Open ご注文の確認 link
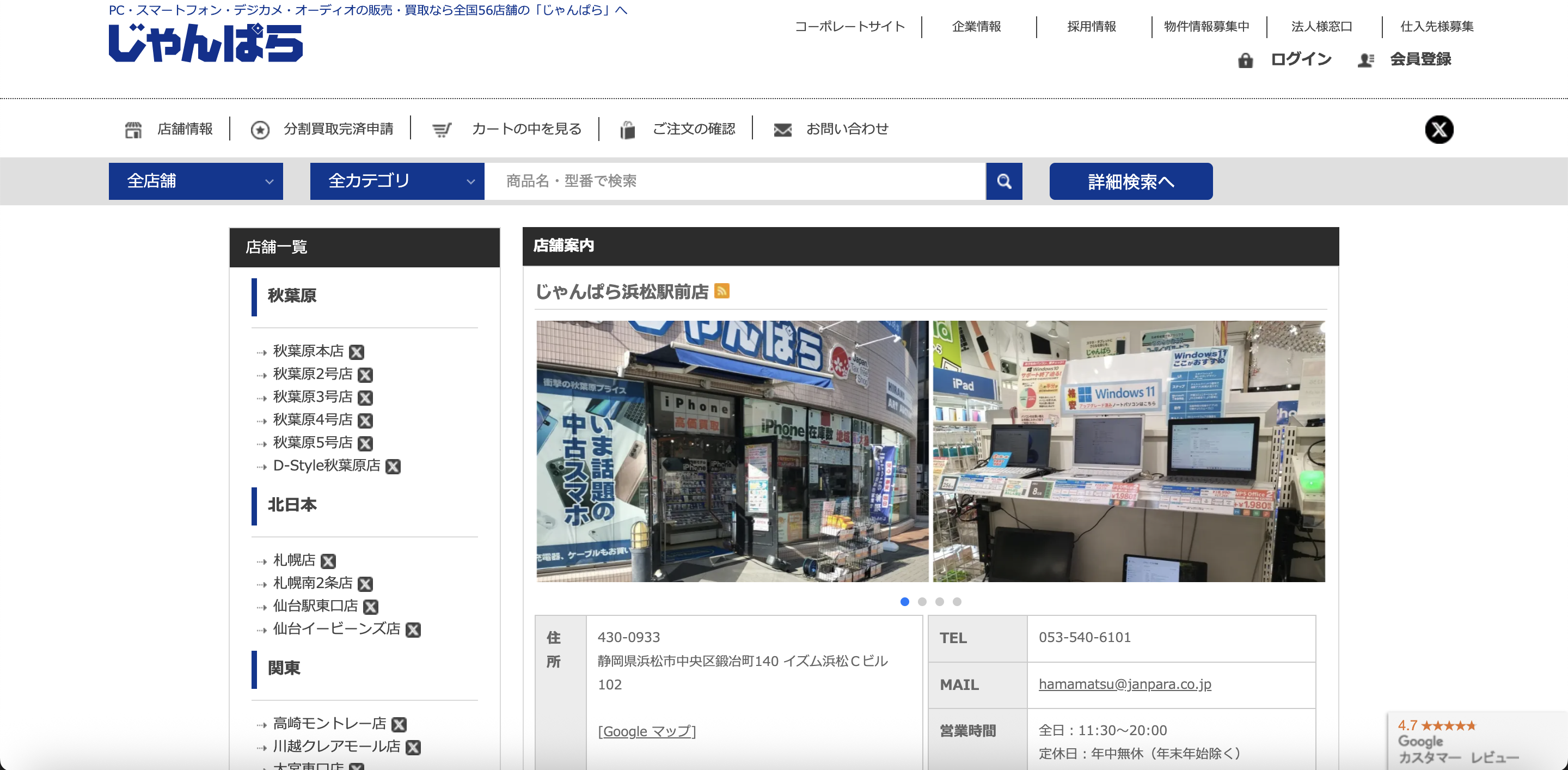The image size is (1568, 770). tap(694, 129)
